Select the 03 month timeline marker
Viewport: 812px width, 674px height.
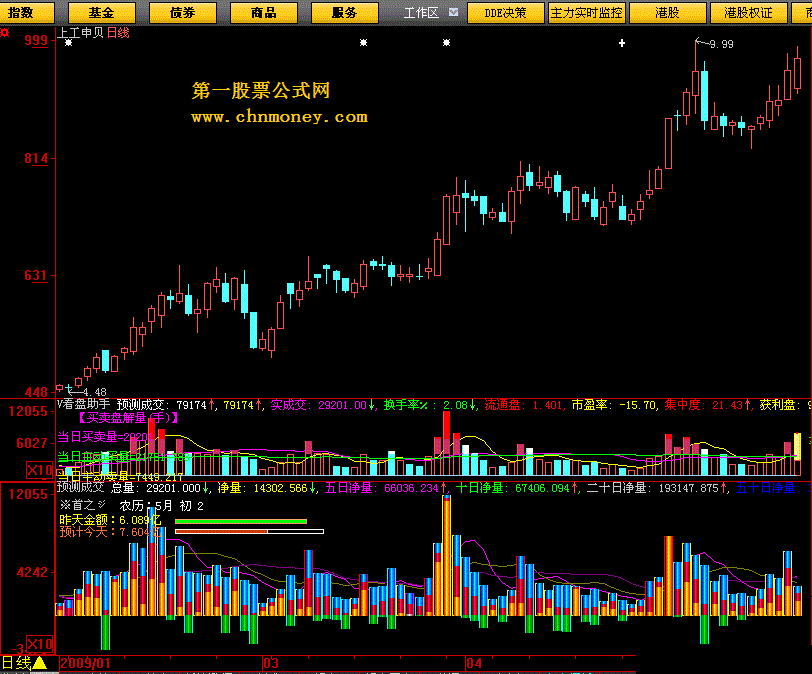tap(271, 663)
